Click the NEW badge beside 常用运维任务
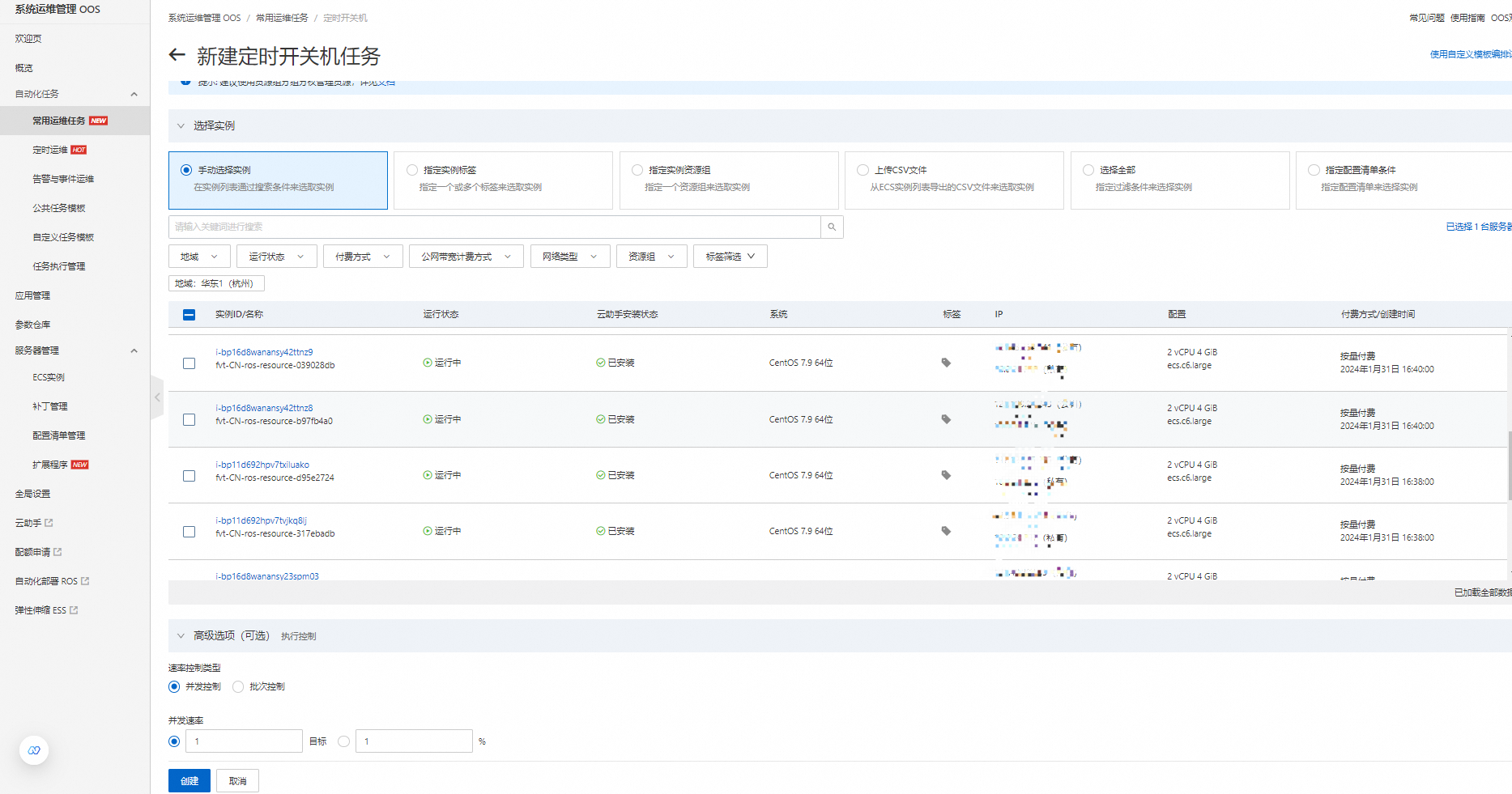 [99, 121]
